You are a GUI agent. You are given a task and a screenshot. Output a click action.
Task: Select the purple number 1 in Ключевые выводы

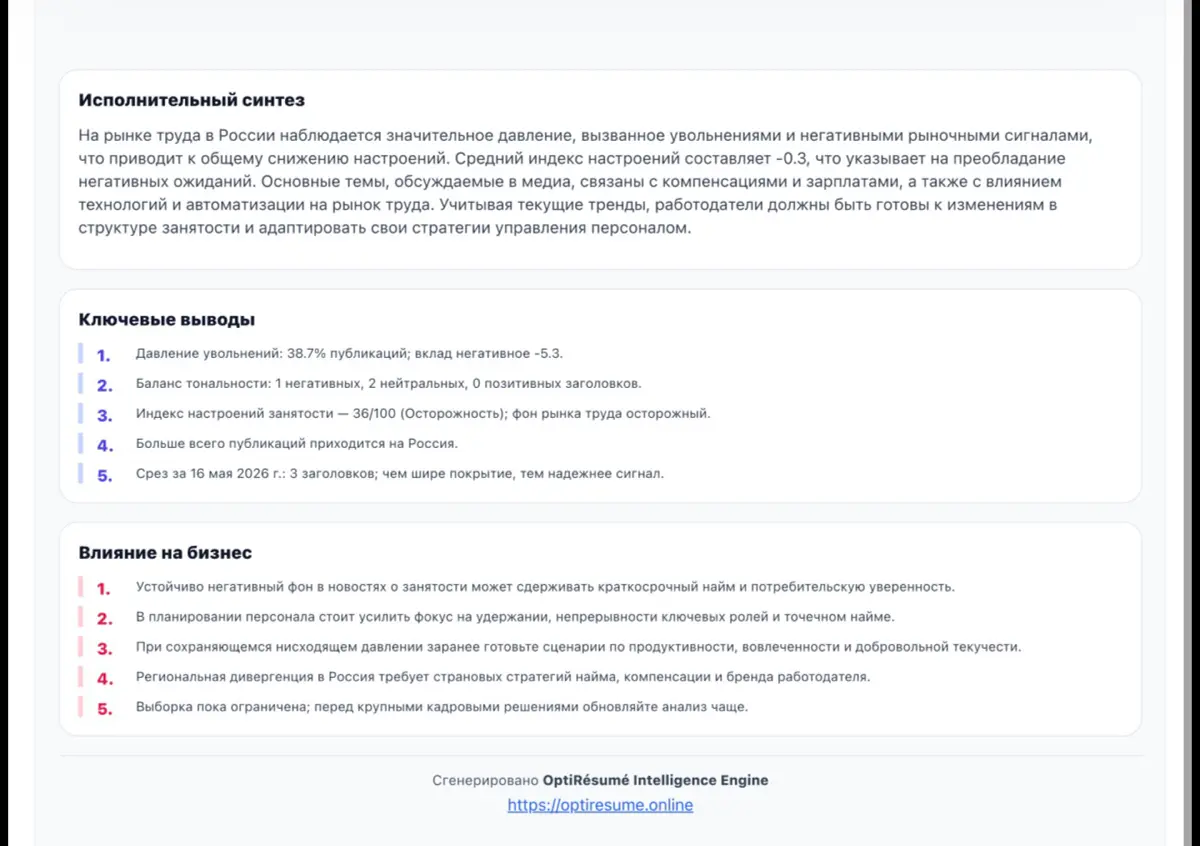[104, 355]
